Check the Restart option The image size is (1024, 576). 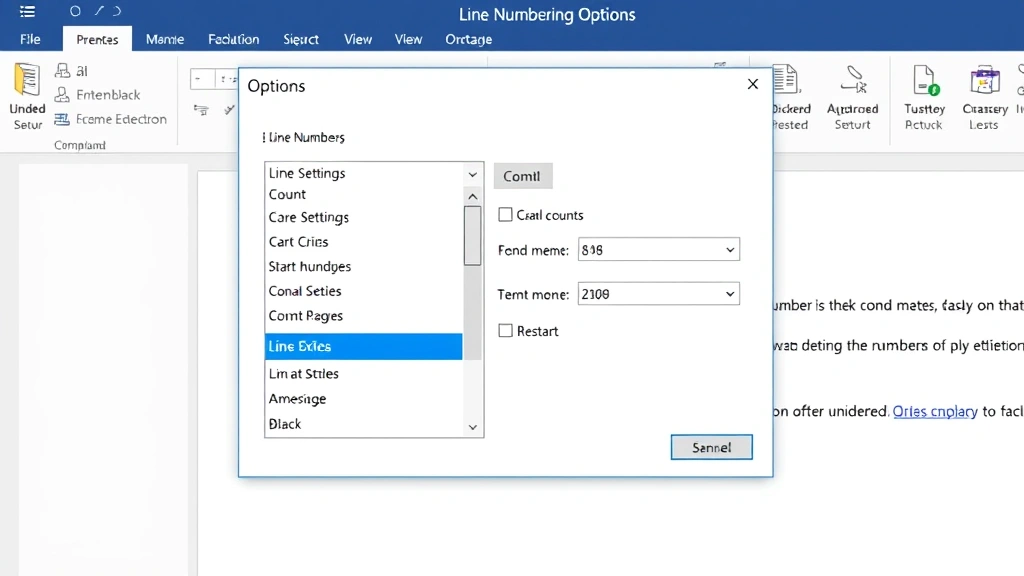(x=505, y=331)
